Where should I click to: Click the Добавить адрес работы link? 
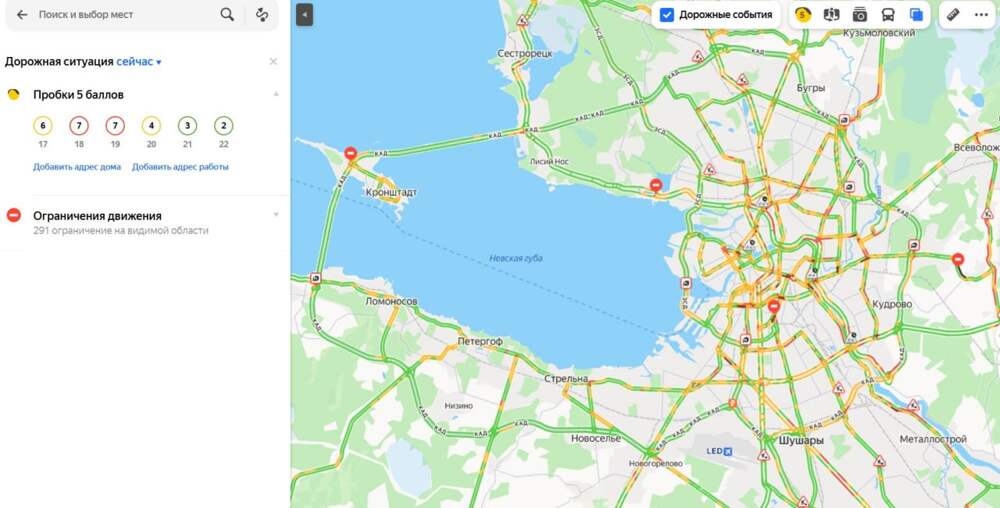pos(180,167)
